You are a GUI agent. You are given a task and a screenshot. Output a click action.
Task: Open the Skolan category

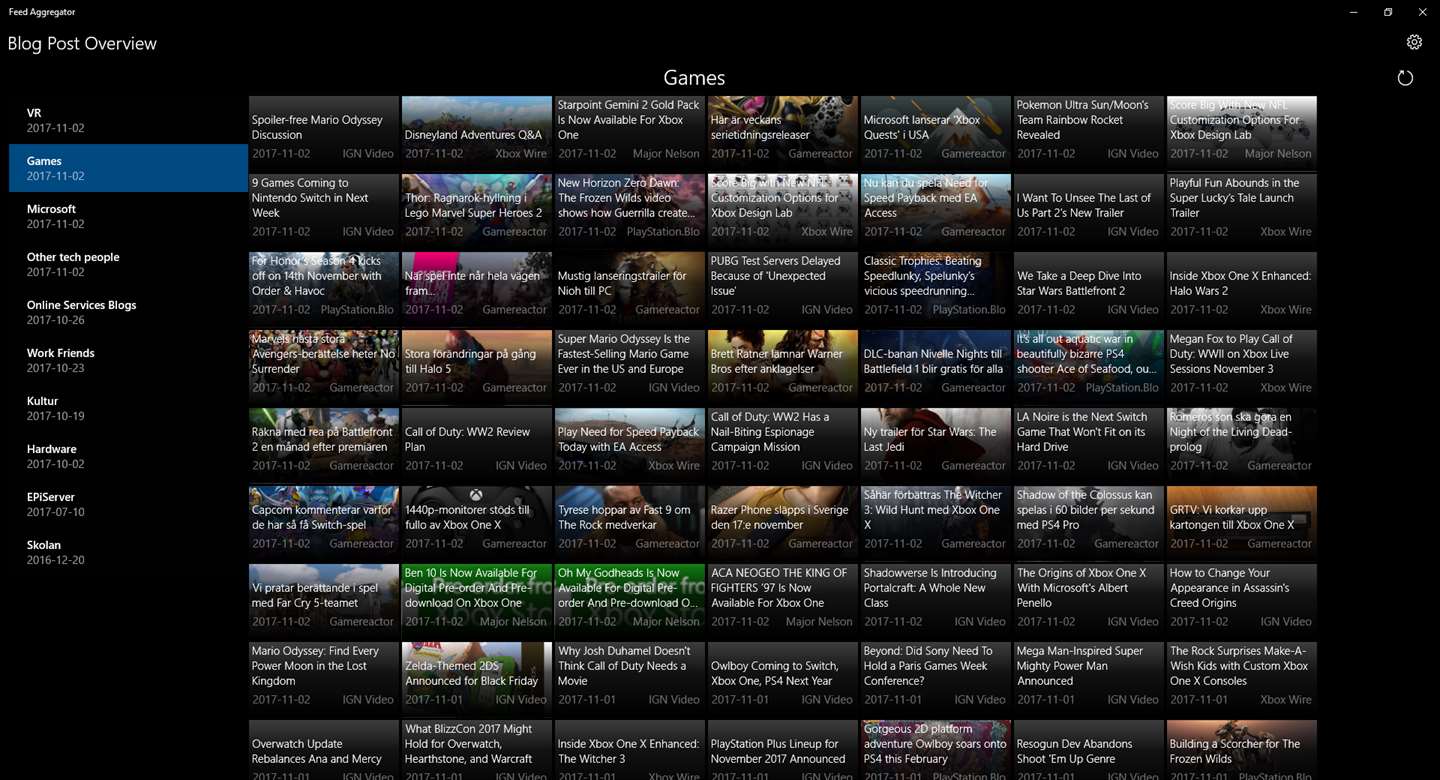[x=129, y=552]
